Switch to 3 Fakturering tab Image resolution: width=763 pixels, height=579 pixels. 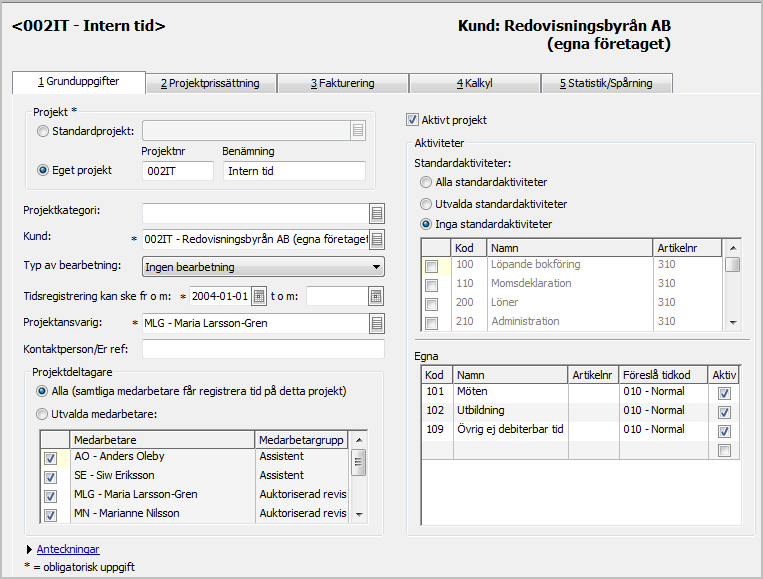click(343, 83)
